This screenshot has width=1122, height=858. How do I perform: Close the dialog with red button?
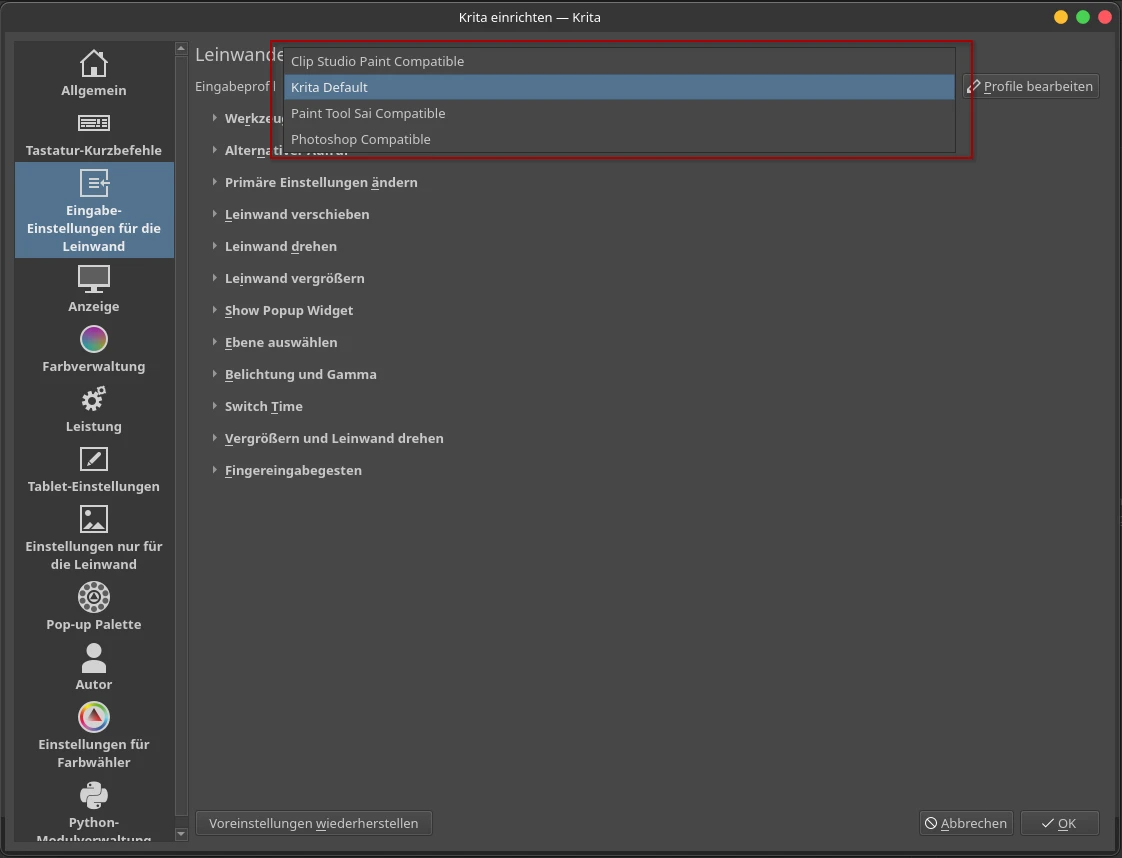pos(1105,17)
